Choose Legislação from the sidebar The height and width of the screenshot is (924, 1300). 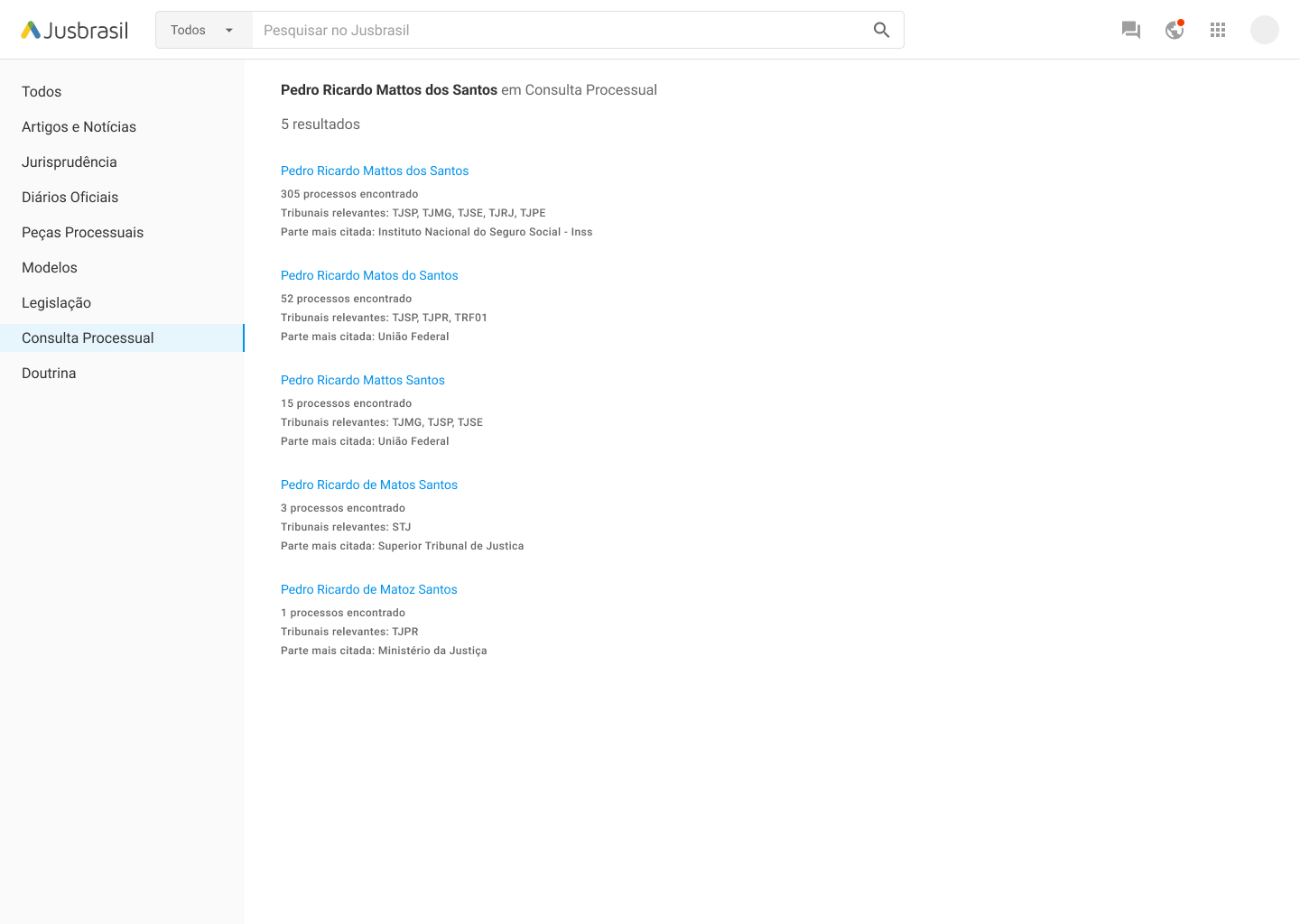[56, 303]
